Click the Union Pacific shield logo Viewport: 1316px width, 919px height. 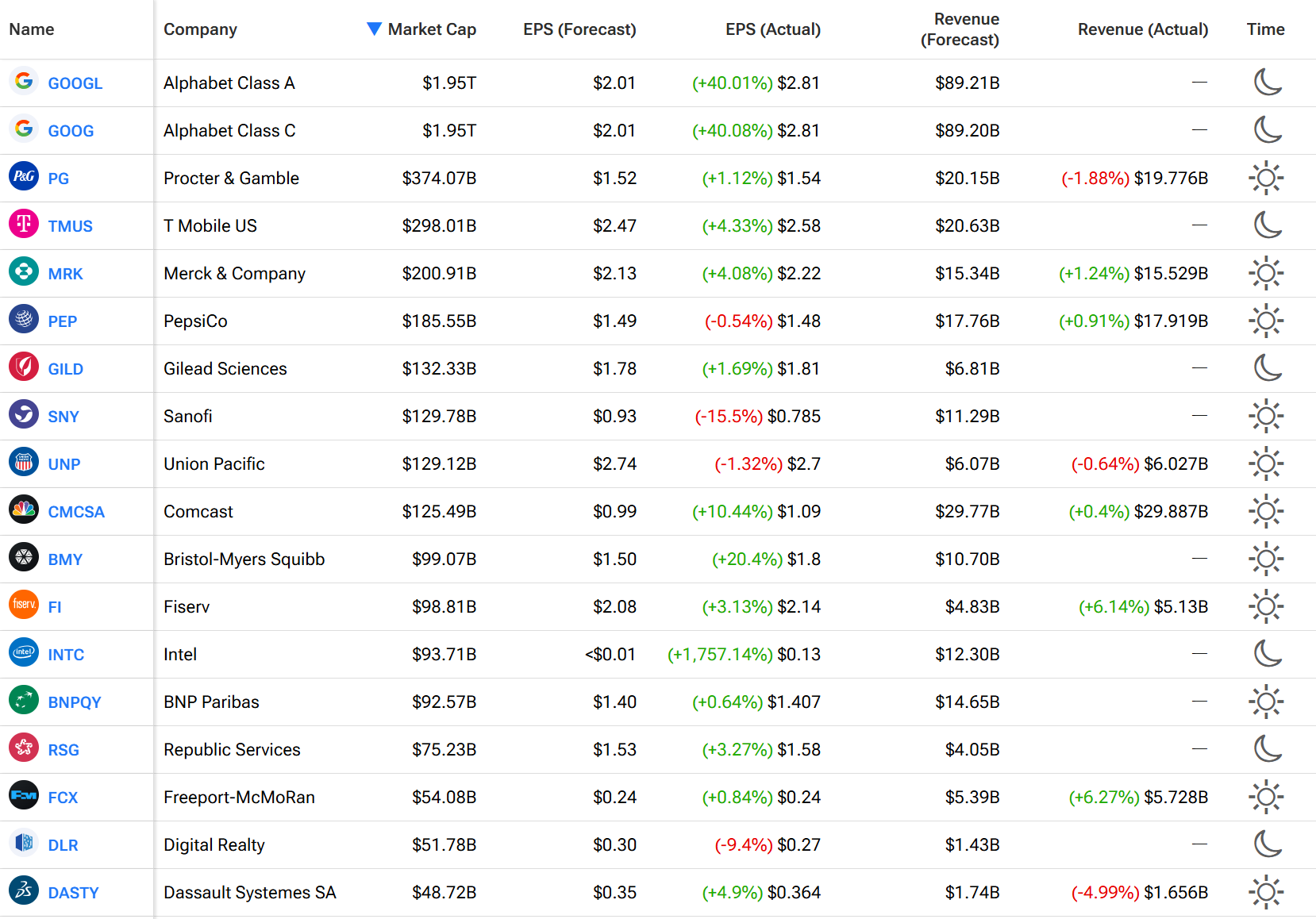tap(24, 462)
